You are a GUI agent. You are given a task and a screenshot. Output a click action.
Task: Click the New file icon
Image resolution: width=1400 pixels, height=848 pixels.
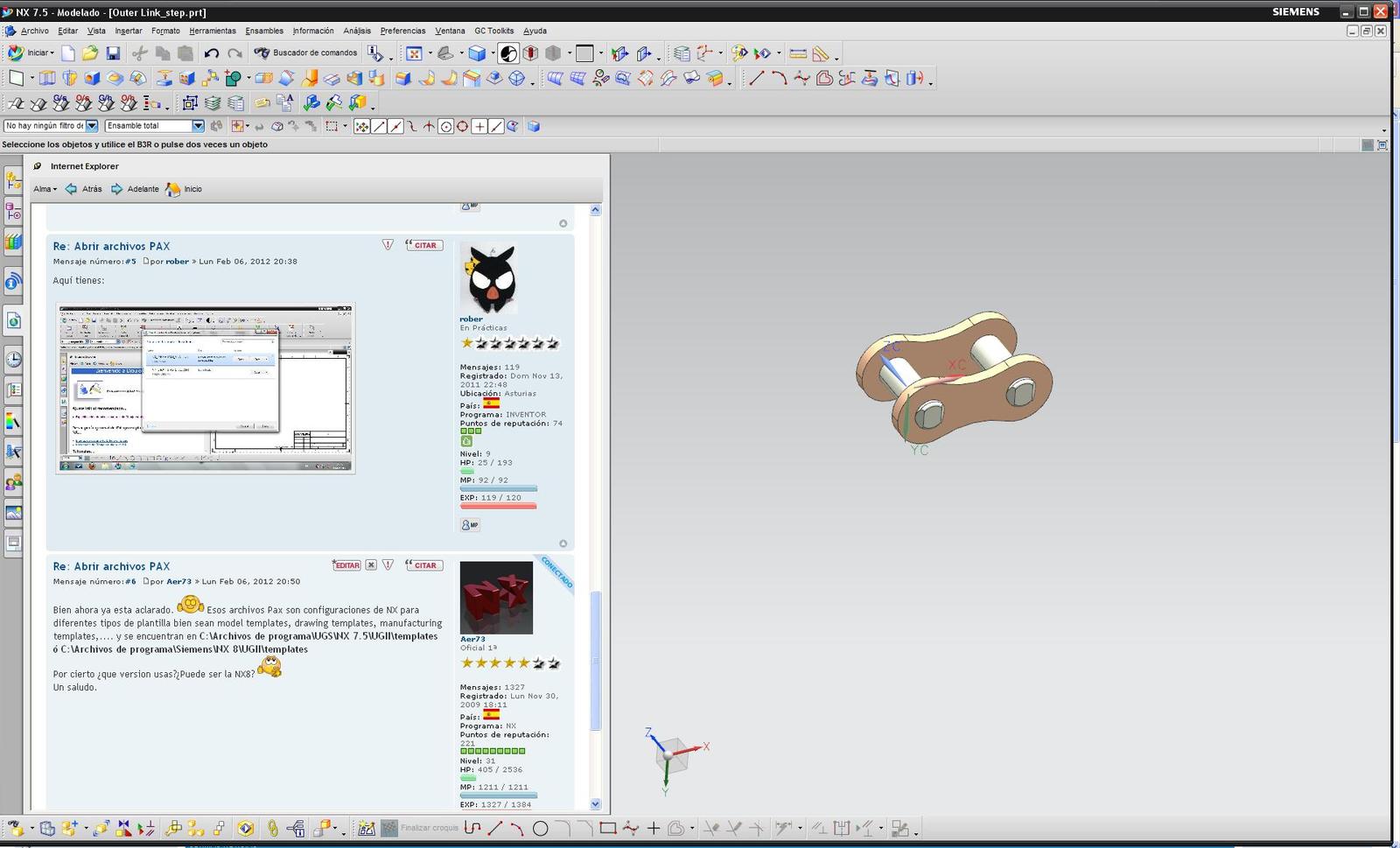[x=68, y=53]
